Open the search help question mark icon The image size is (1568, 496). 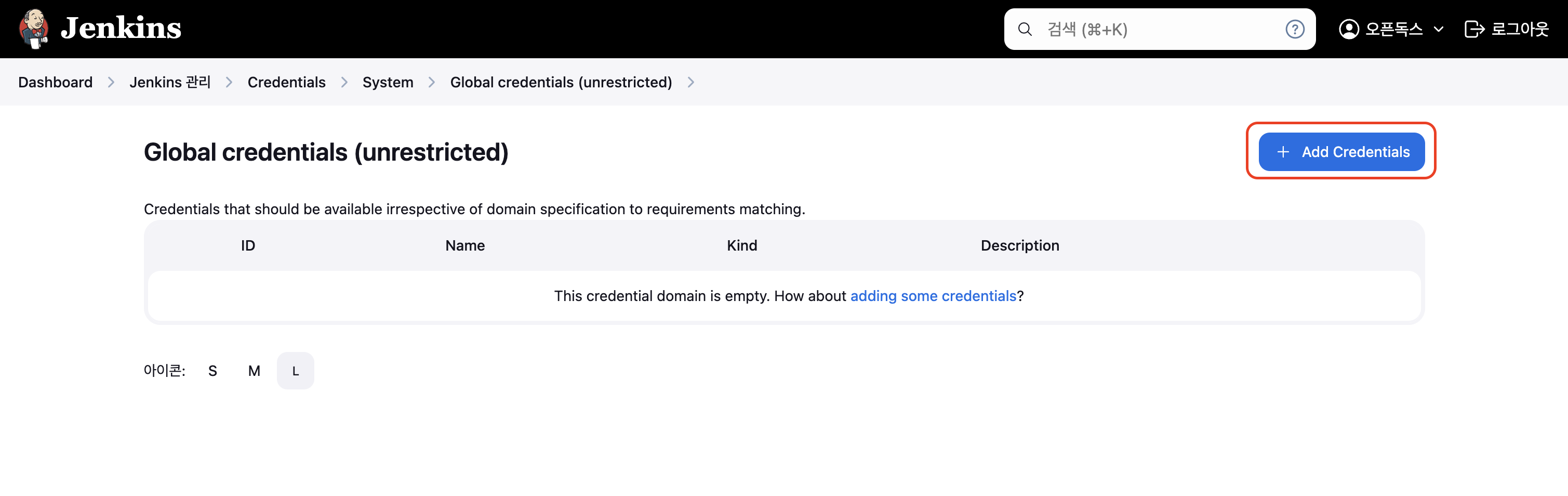tap(1294, 29)
